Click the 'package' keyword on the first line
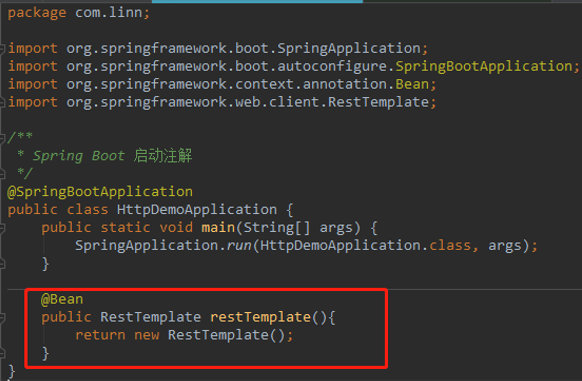 click(x=37, y=13)
